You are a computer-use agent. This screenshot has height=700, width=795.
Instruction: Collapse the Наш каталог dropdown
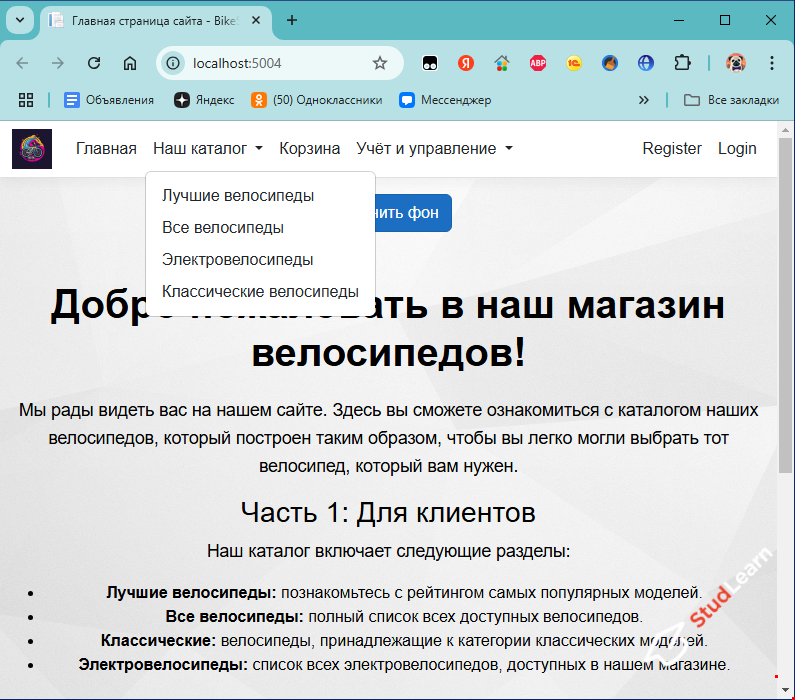click(x=208, y=149)
